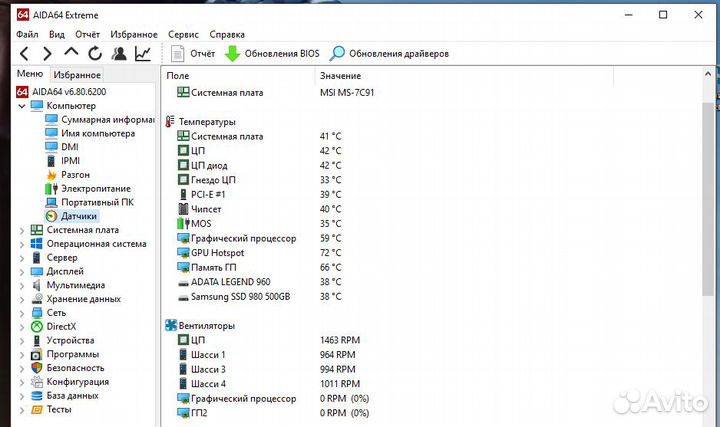Open the Сервис menu

[183, 34]
